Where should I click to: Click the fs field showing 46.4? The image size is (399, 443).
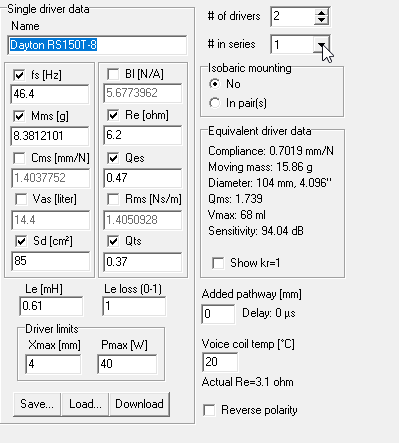(50, 94)
